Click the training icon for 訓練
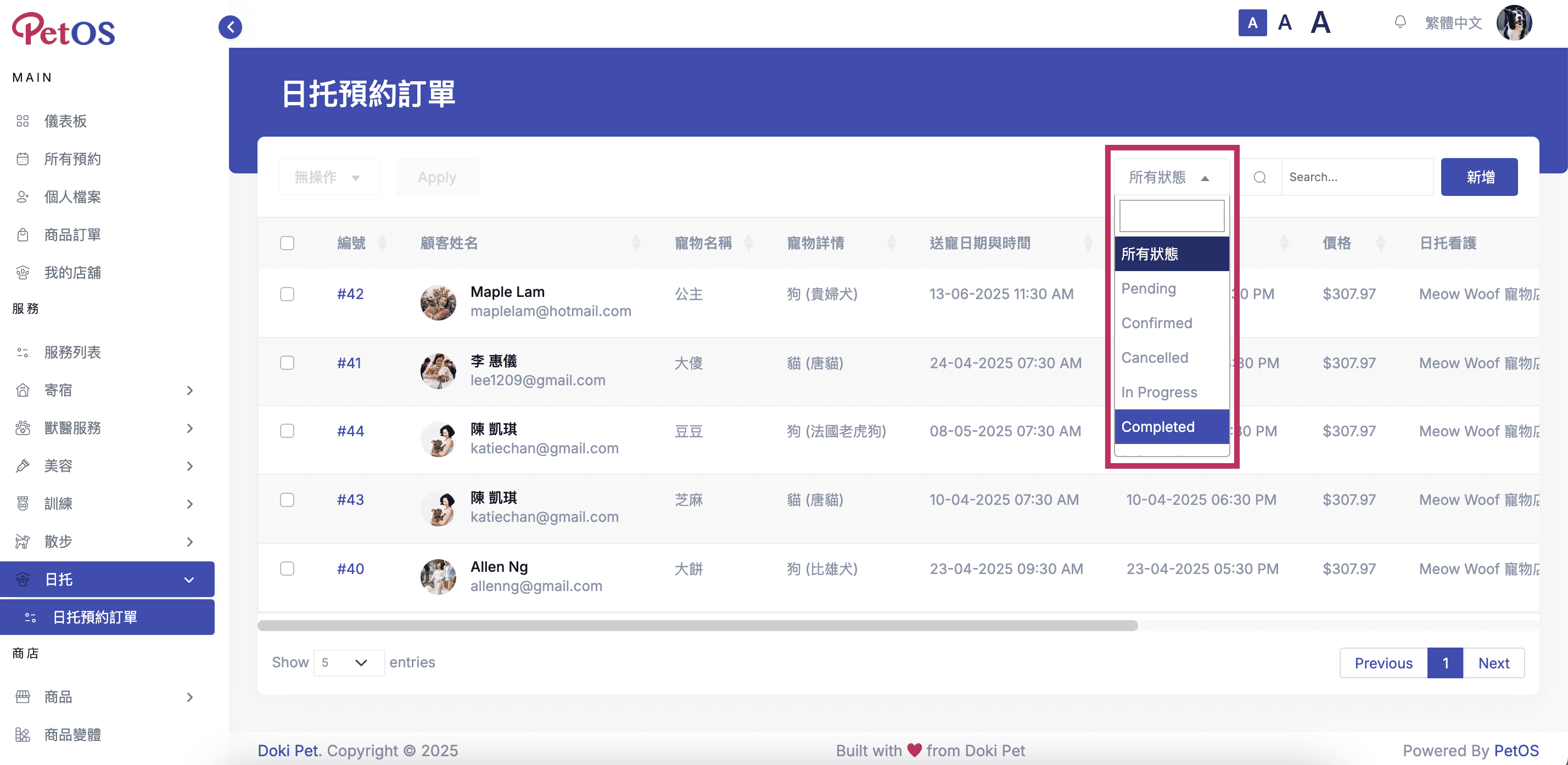This screenshot has width=1568, height=765. pyautogui.click(x=23, y=503)
